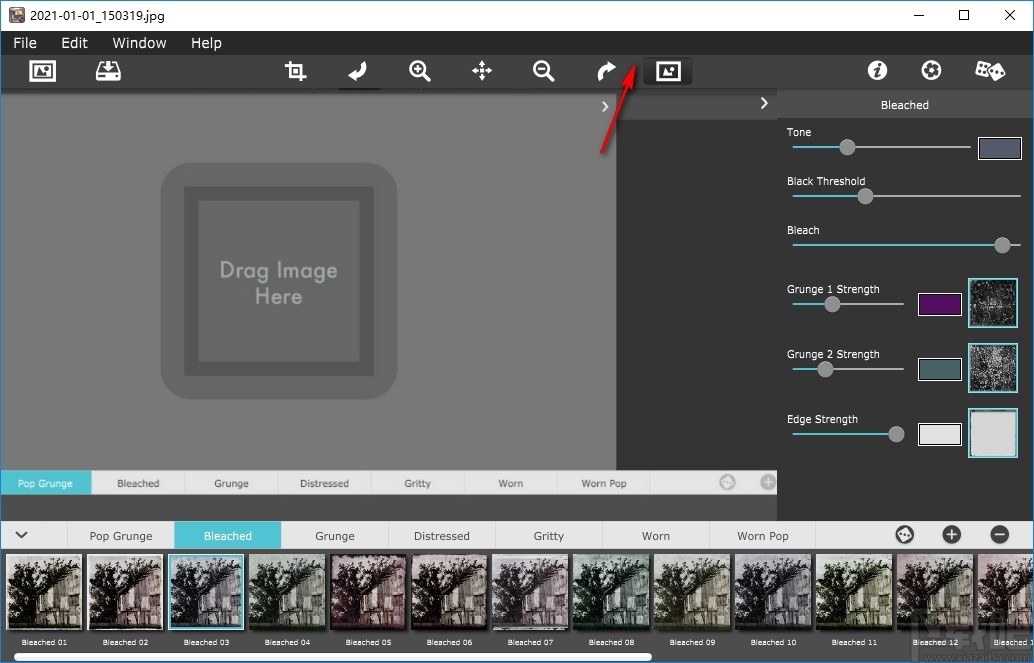
Task: Select the pan/move tool
Action: coord(482,71)
